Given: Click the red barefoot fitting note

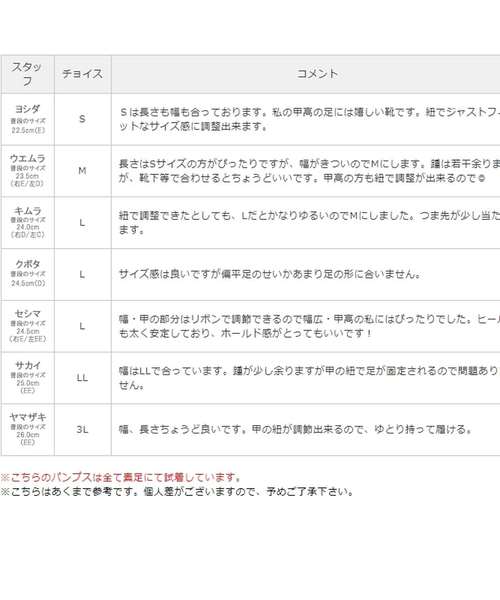Looking at the screenshot, I should coord(121,478).
